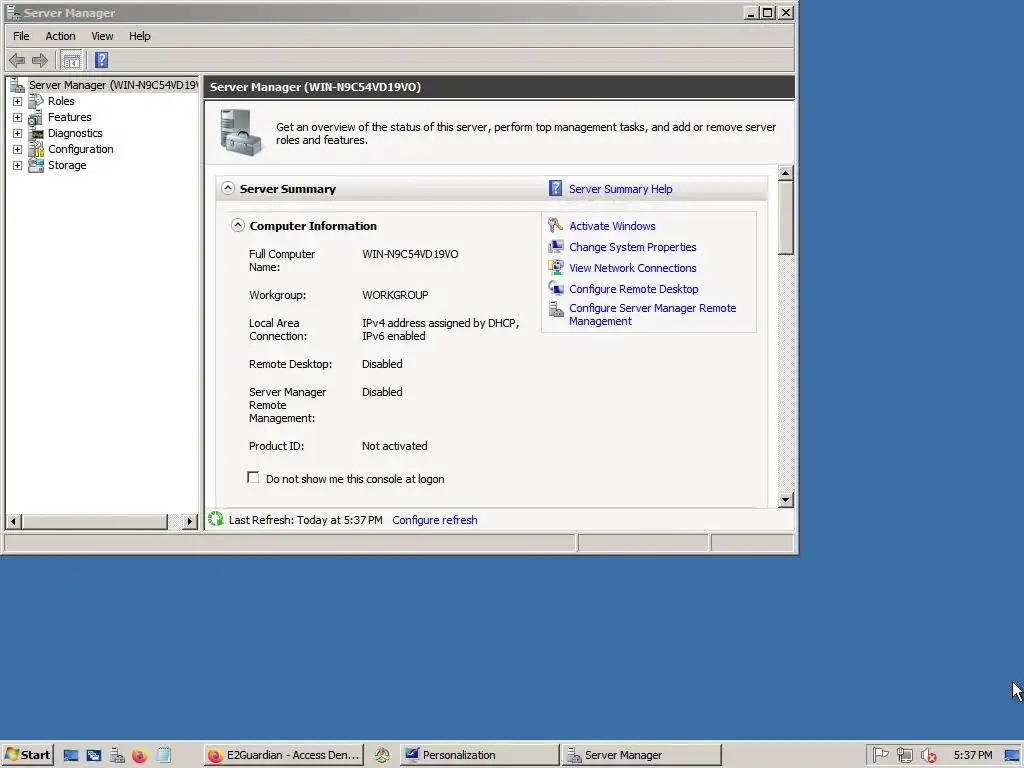
Task: Expand the Configuration tree node
Action: [18, 150]
